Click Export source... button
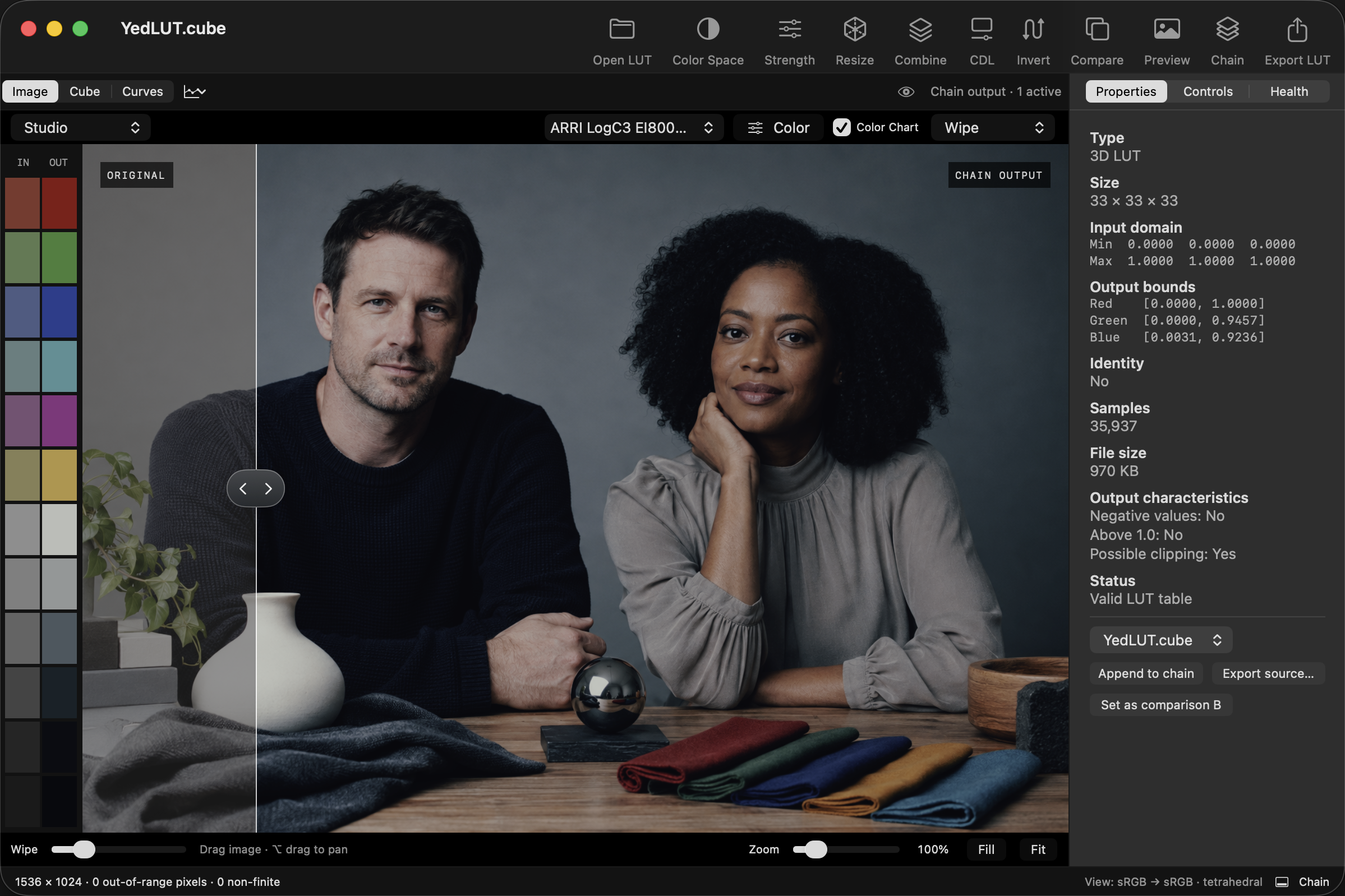 coord(1267,673)
